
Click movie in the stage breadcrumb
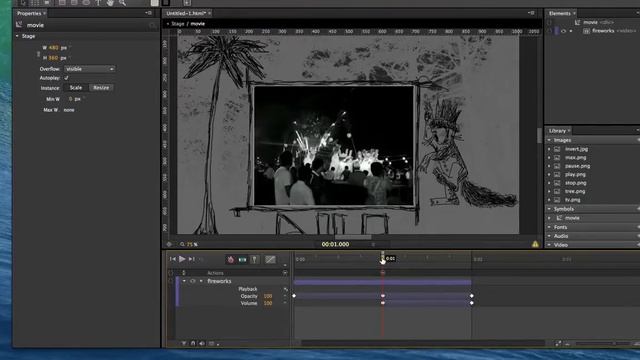[198, 24]
